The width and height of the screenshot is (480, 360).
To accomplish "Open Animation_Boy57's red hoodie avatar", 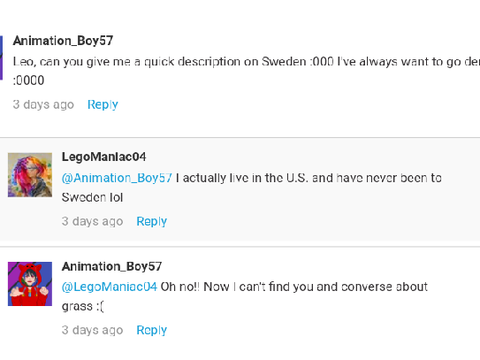I will pos(30,284).
